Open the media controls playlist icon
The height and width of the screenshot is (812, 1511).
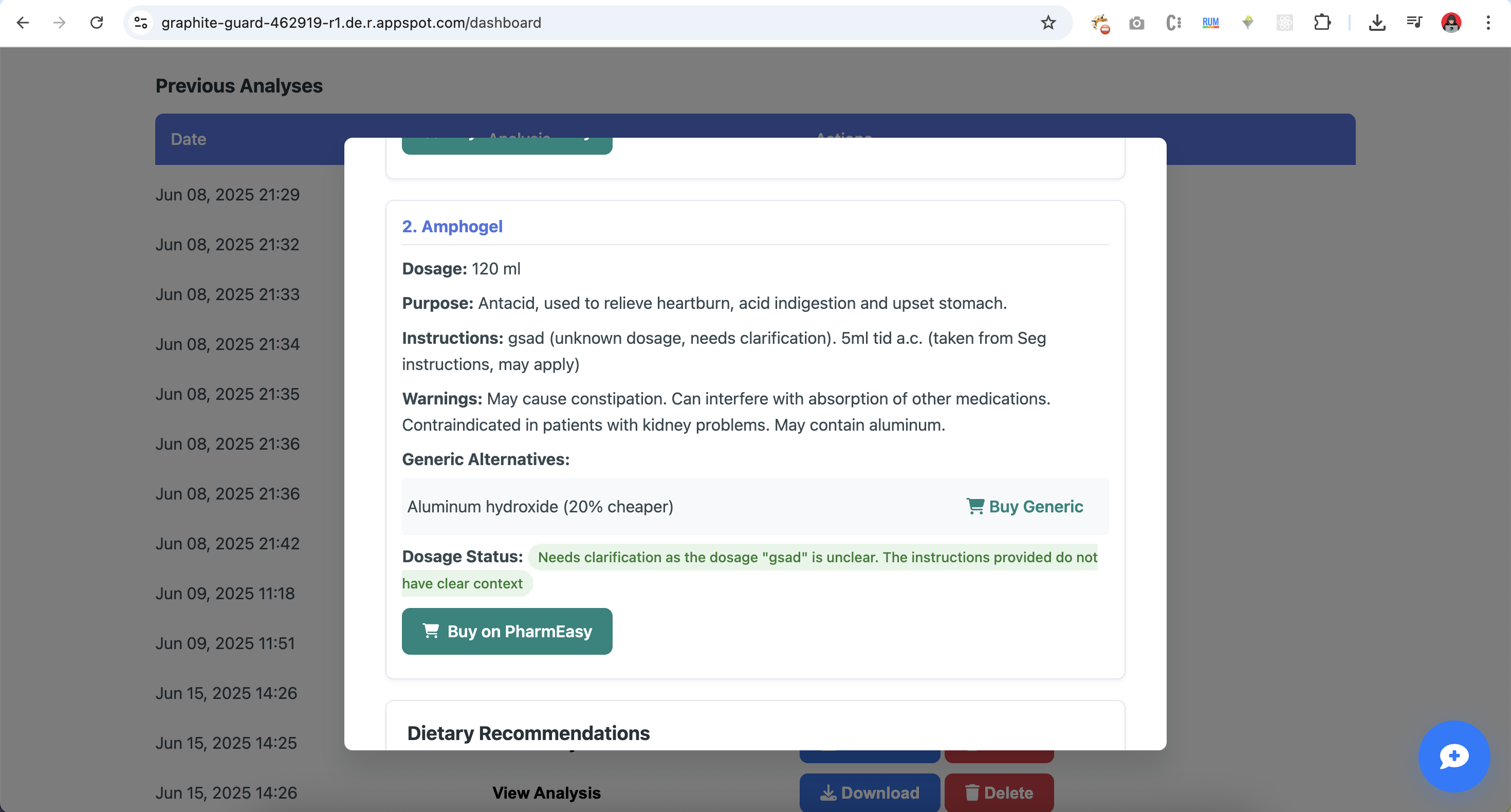pyautogui.click(x=1414, y=23)
